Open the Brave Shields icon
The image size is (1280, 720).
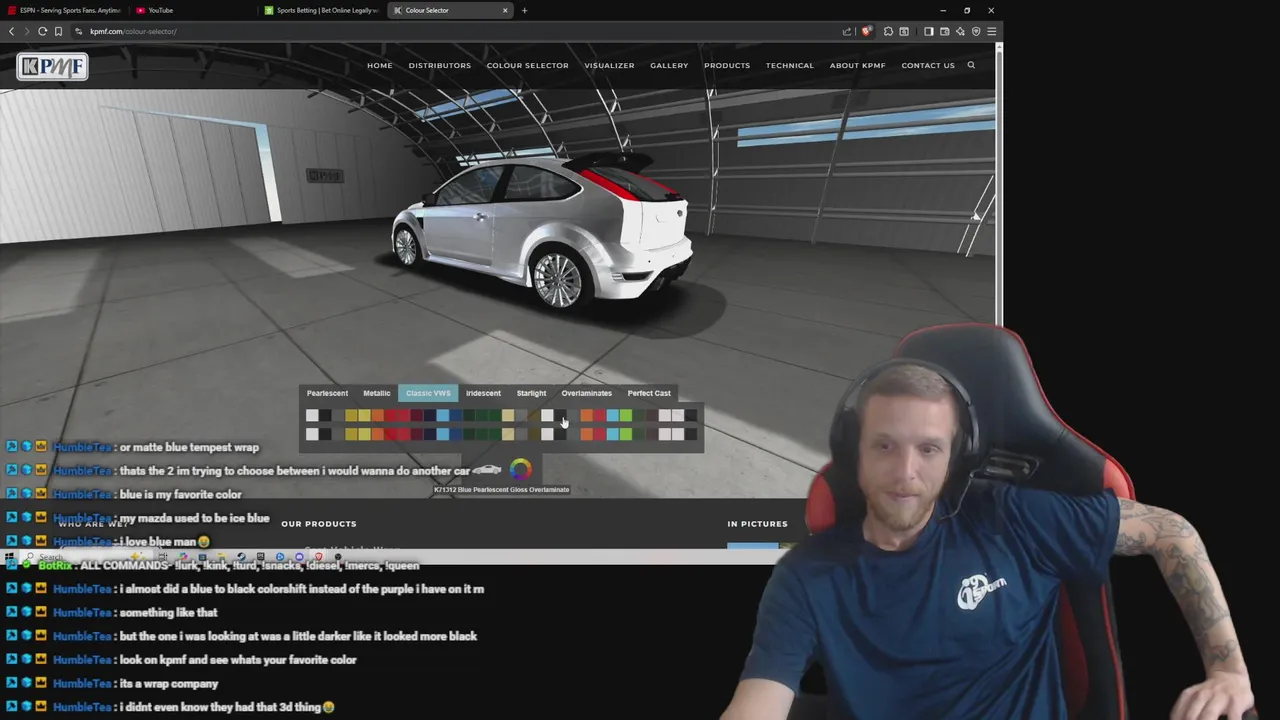866,31
